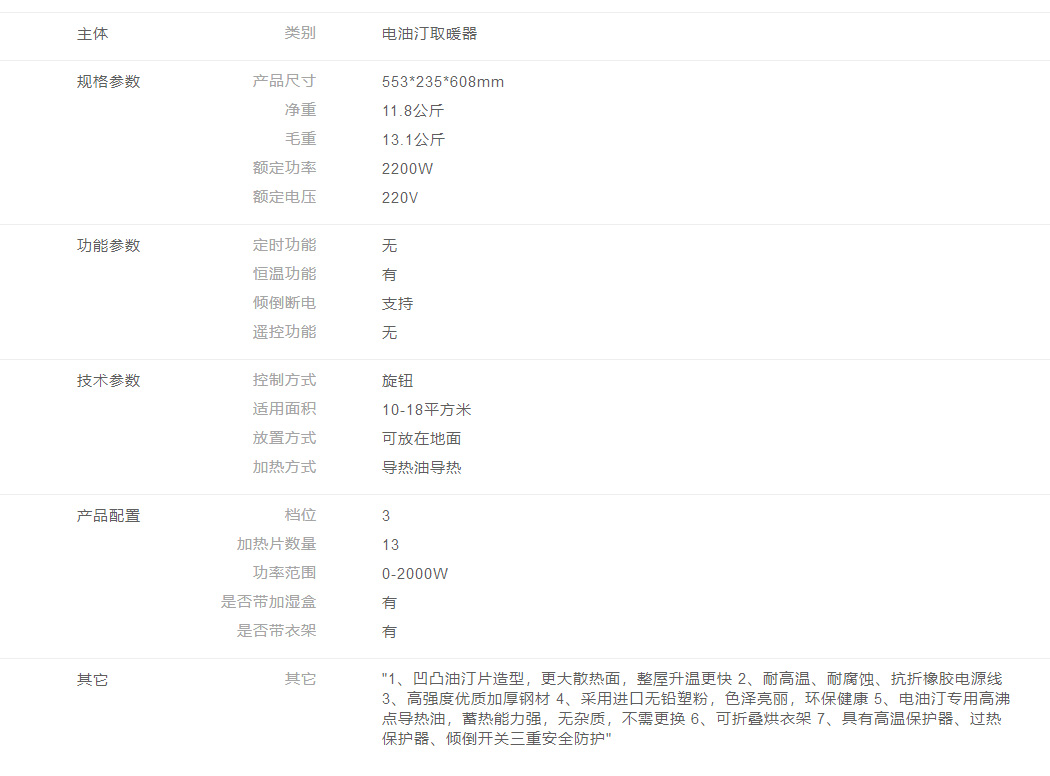1050x776 pixels.
Task: Click the 是否带加湿盒 row label
Action: point(268,602)
